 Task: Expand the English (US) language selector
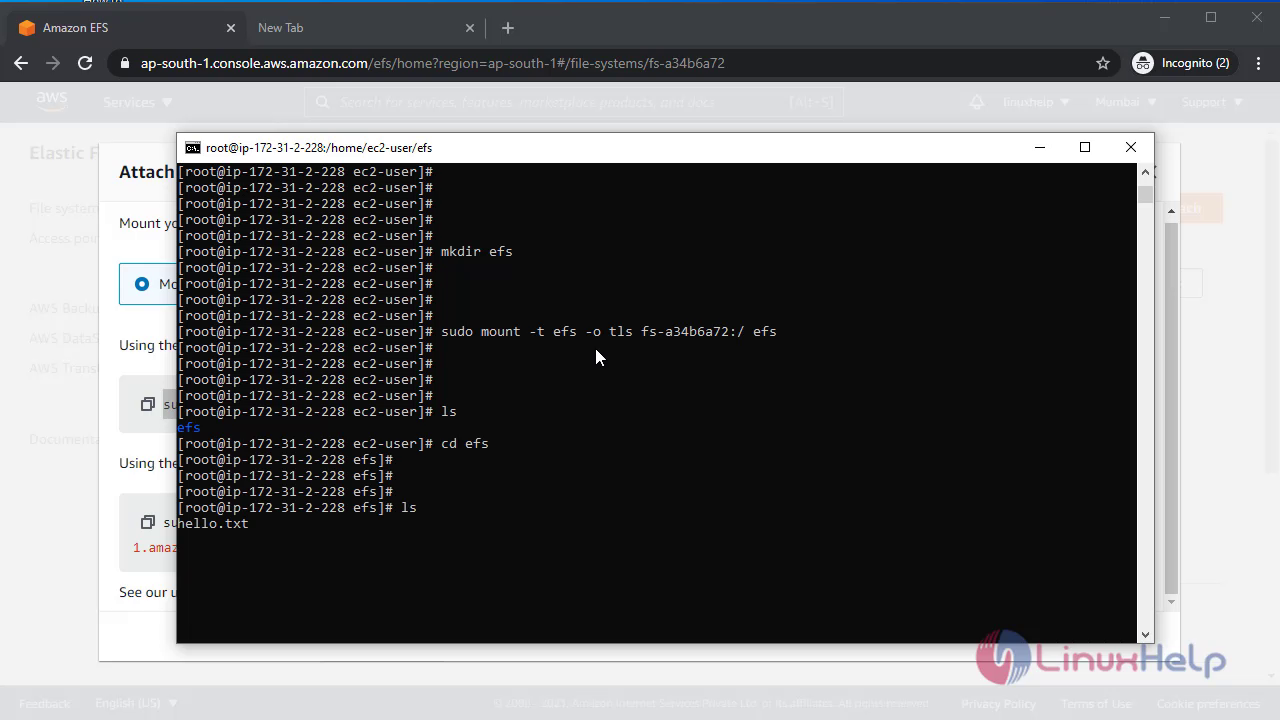pyautogui.click(x=136, y=703)
